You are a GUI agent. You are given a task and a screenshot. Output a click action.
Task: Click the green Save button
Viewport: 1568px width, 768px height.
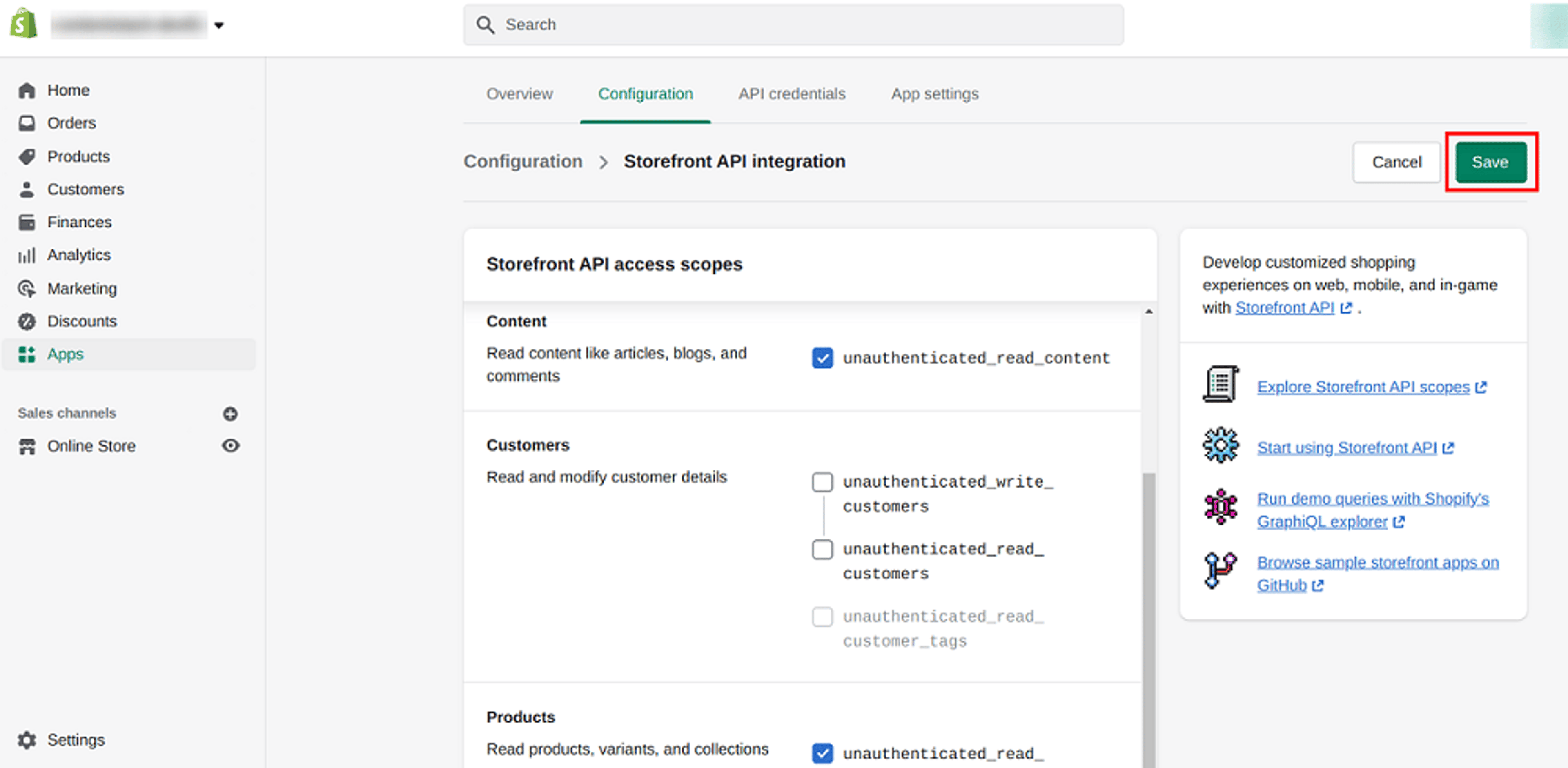click(x=1491, y=163)
